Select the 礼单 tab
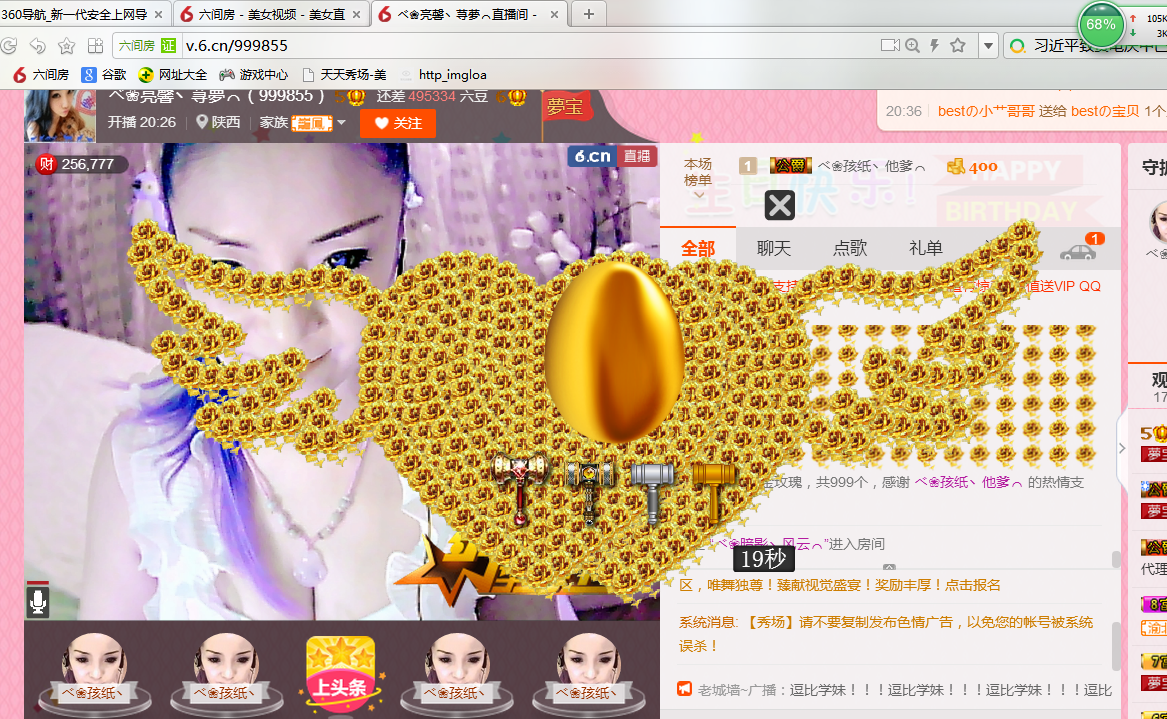Screen dimensions: 1167x719 point(926,249)
